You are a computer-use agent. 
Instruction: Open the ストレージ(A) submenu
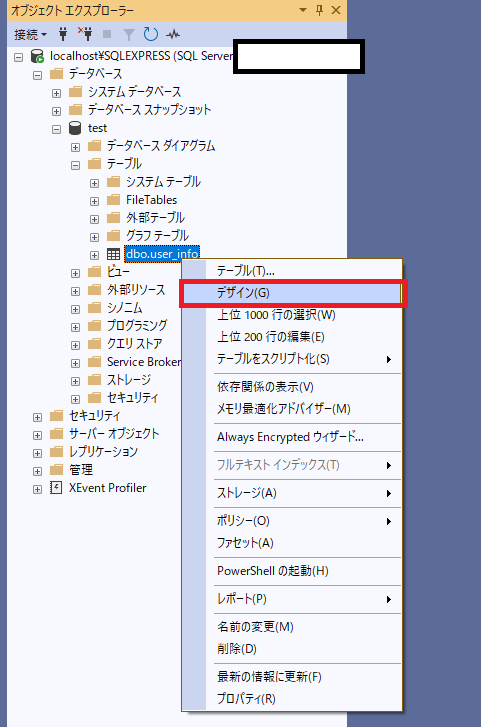coord(292,493)
